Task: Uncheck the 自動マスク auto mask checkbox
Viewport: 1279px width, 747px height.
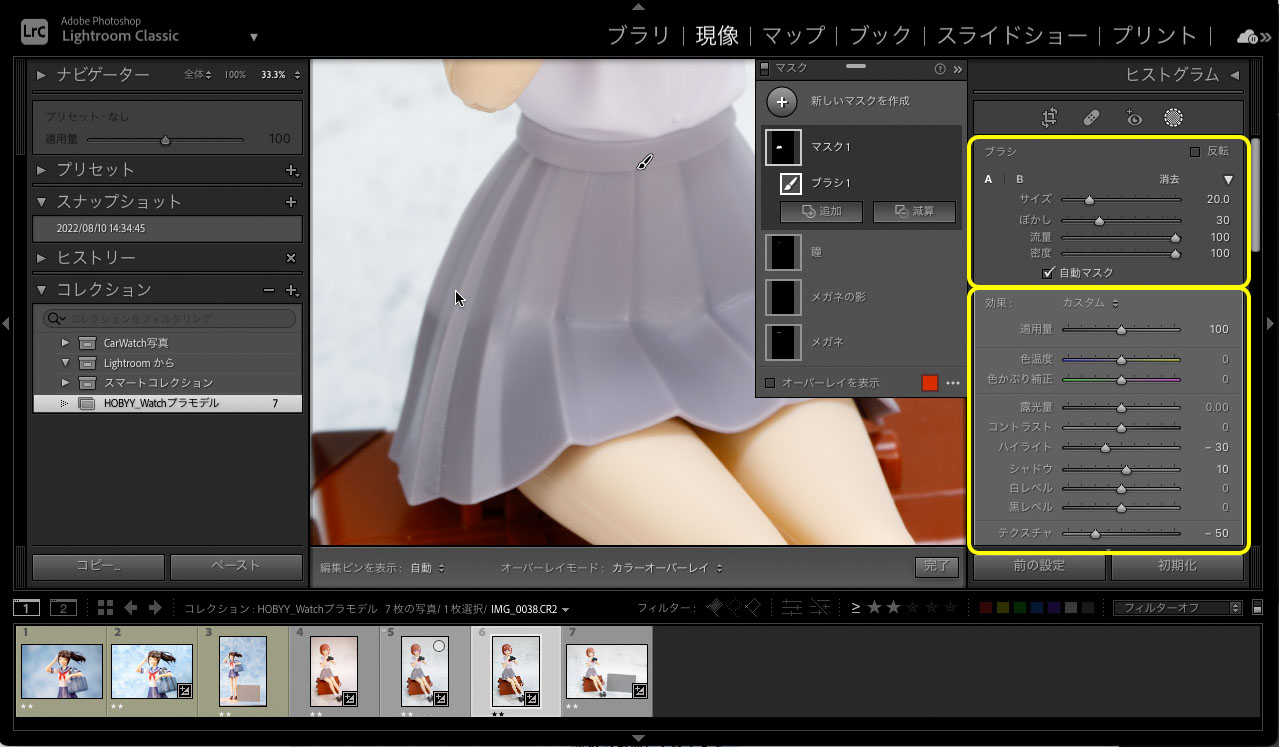Action: (x=1048, y=272)
